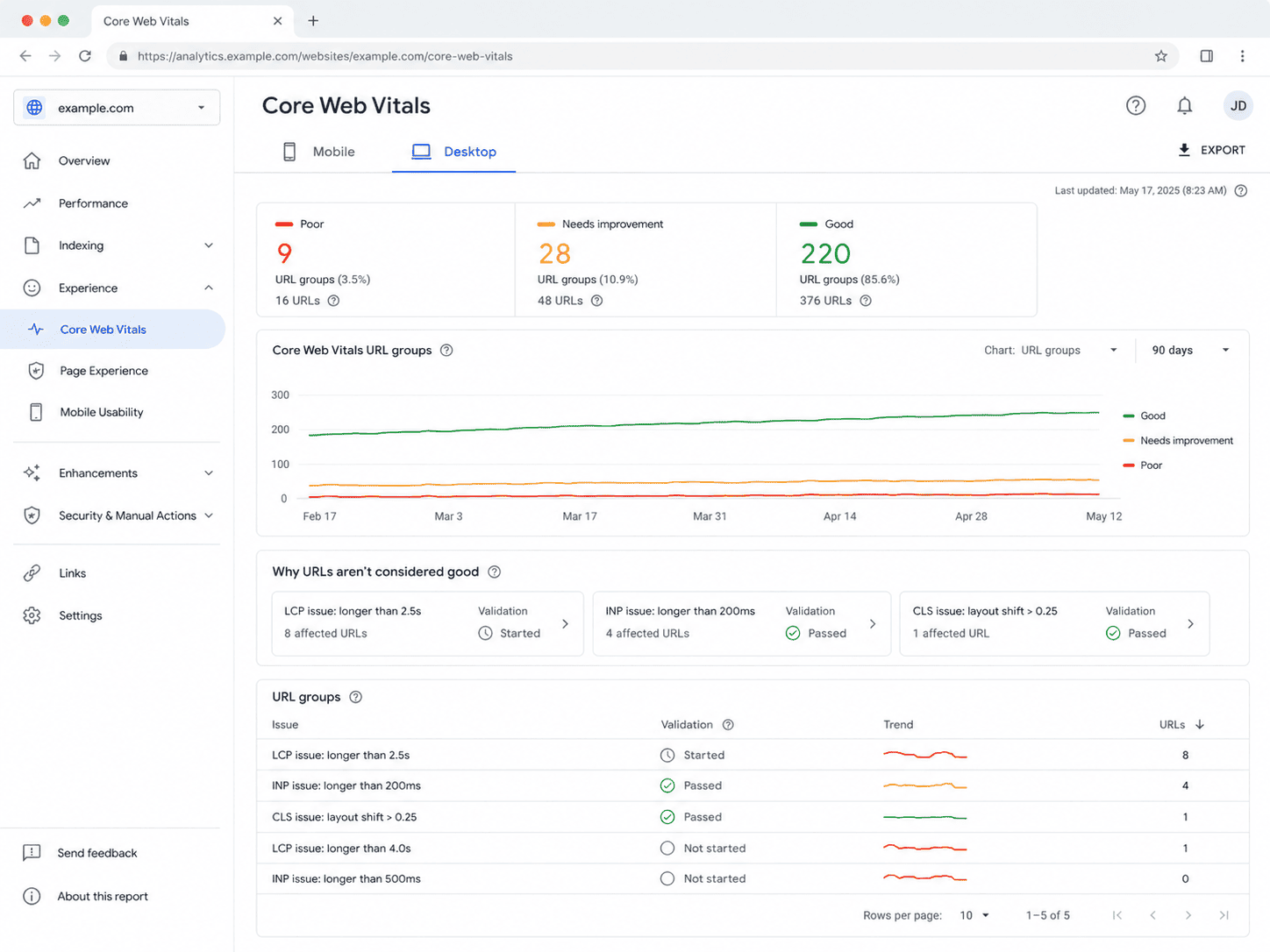The image size is (1270, 952).
Task: Sort by URLs using the down arrow
Action: [1200, 725]
